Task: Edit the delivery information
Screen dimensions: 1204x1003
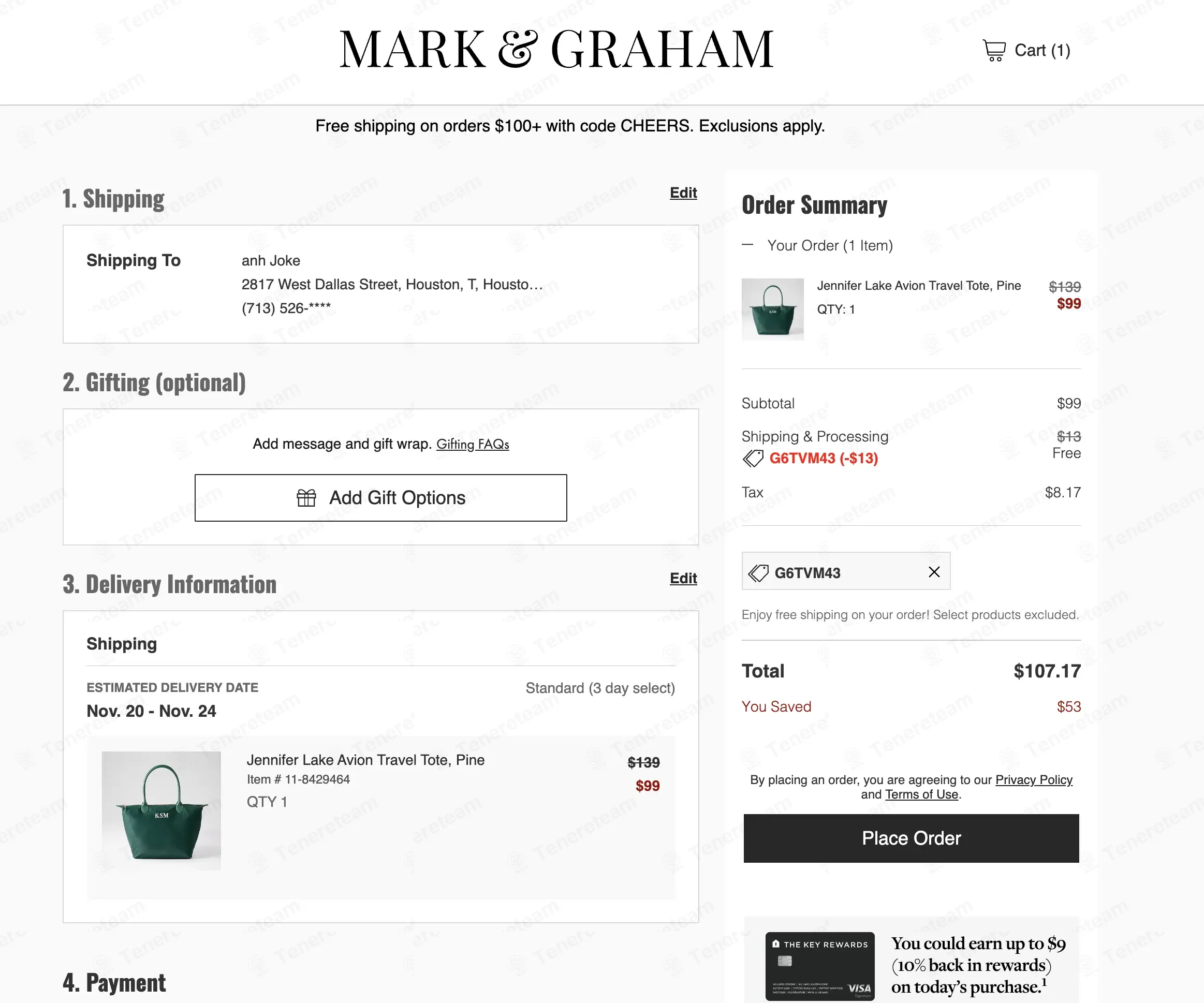Action: pos(683,578)
